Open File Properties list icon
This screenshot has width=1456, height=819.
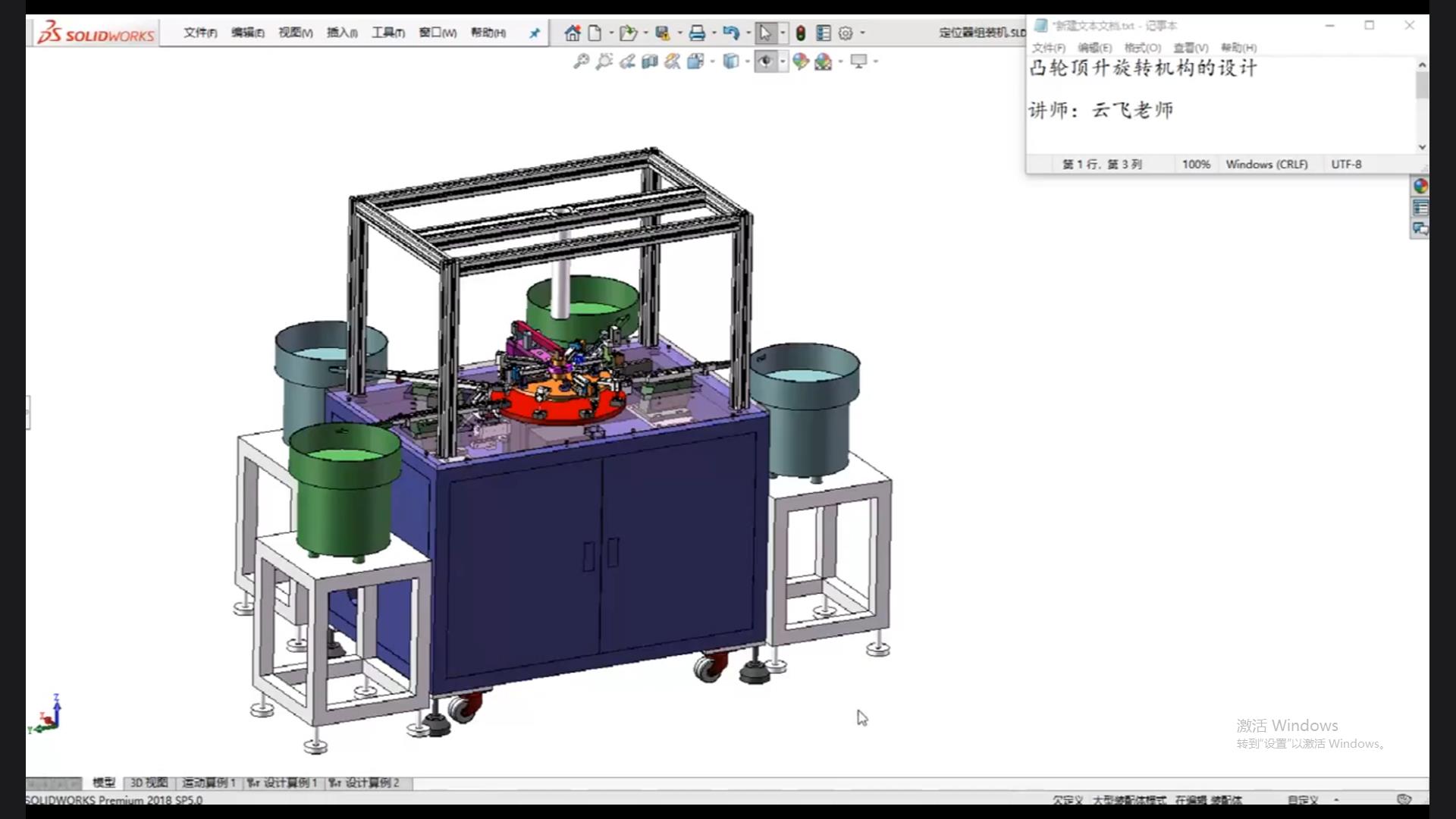(824, 33)
